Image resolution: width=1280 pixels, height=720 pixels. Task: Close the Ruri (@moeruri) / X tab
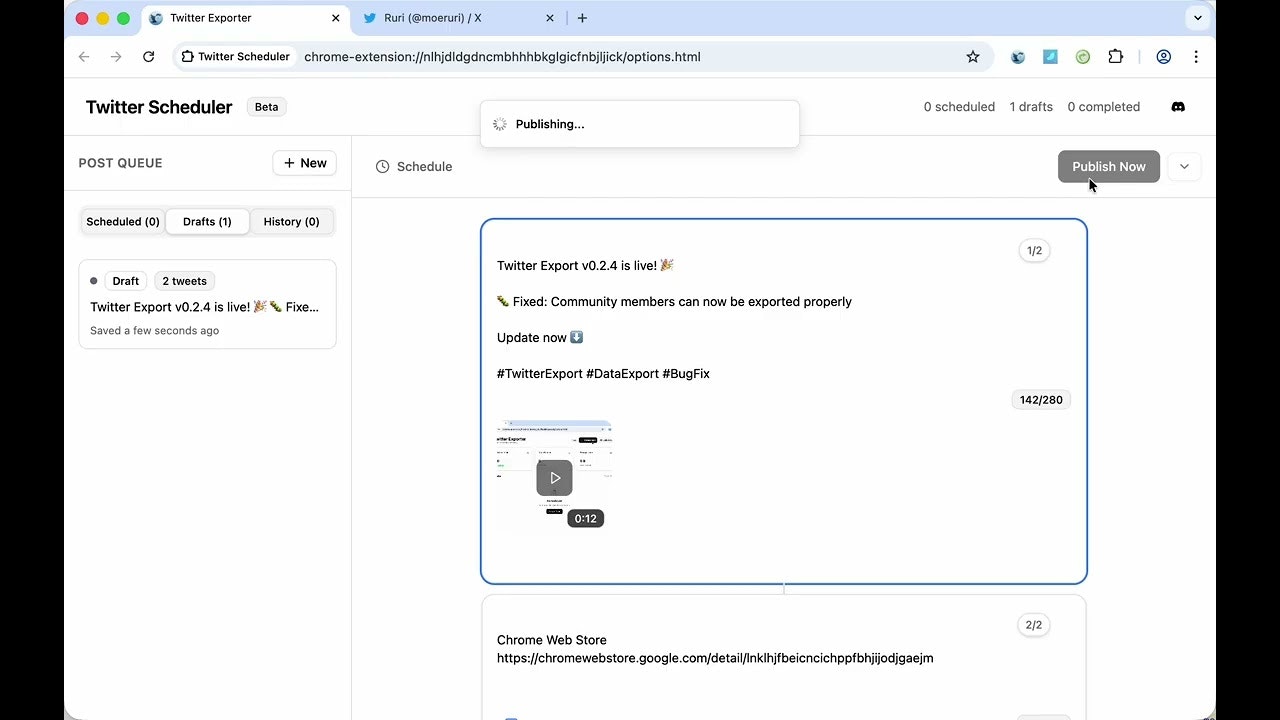point(550,18)
